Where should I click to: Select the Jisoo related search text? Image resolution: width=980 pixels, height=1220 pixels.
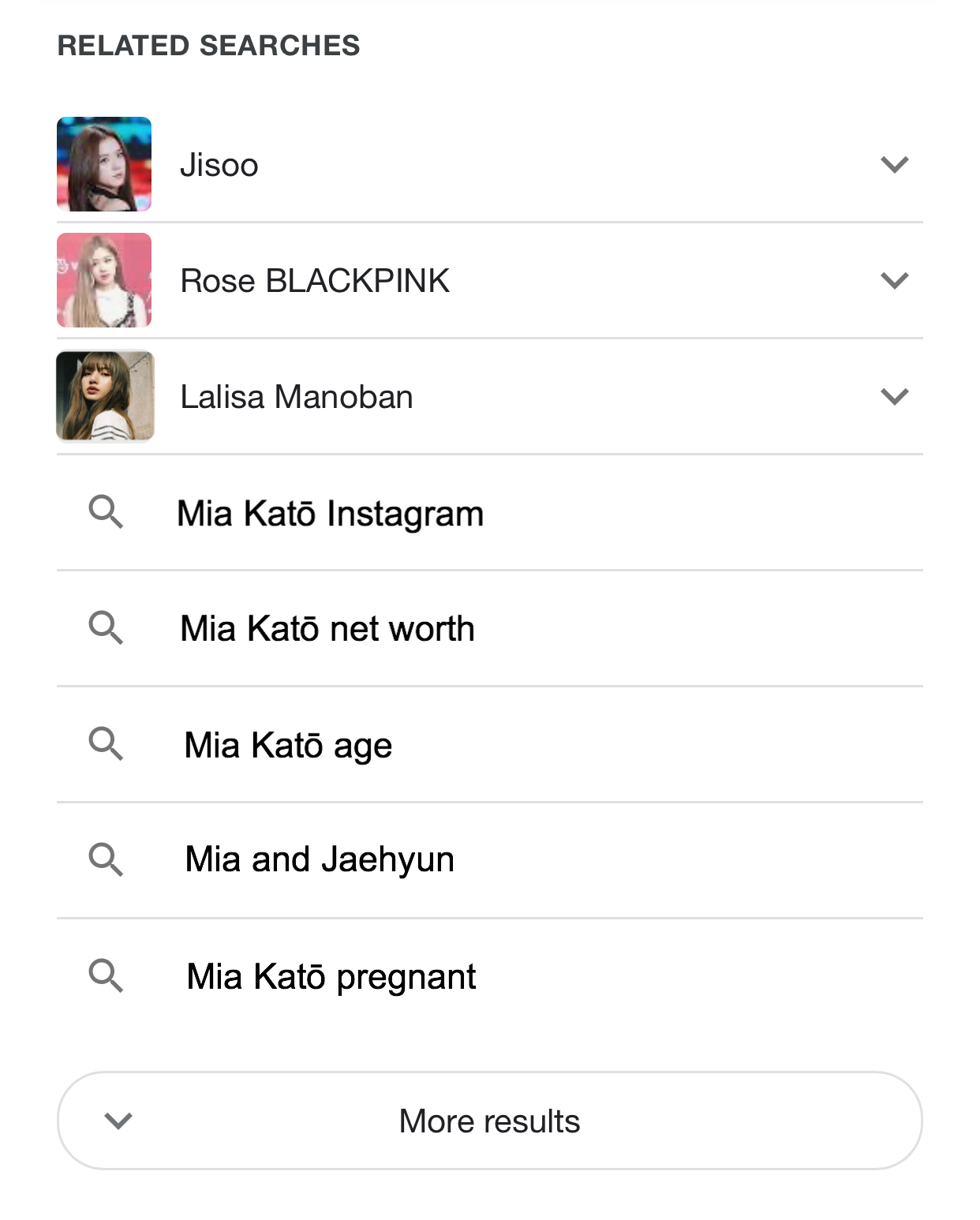point(219,166)
